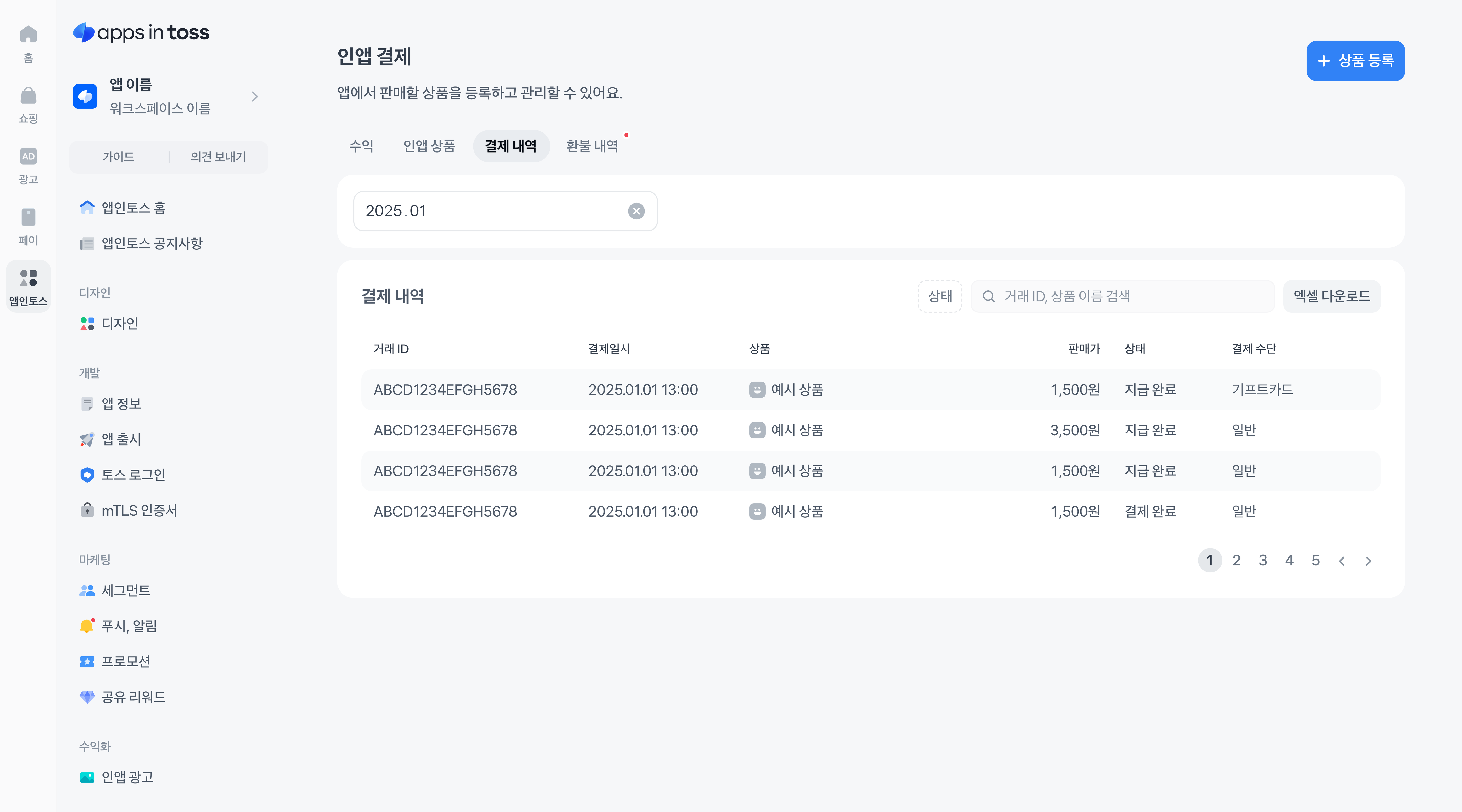Click the Pay (페이) rail icon
1462x812 pixels.
coord(28,217)
